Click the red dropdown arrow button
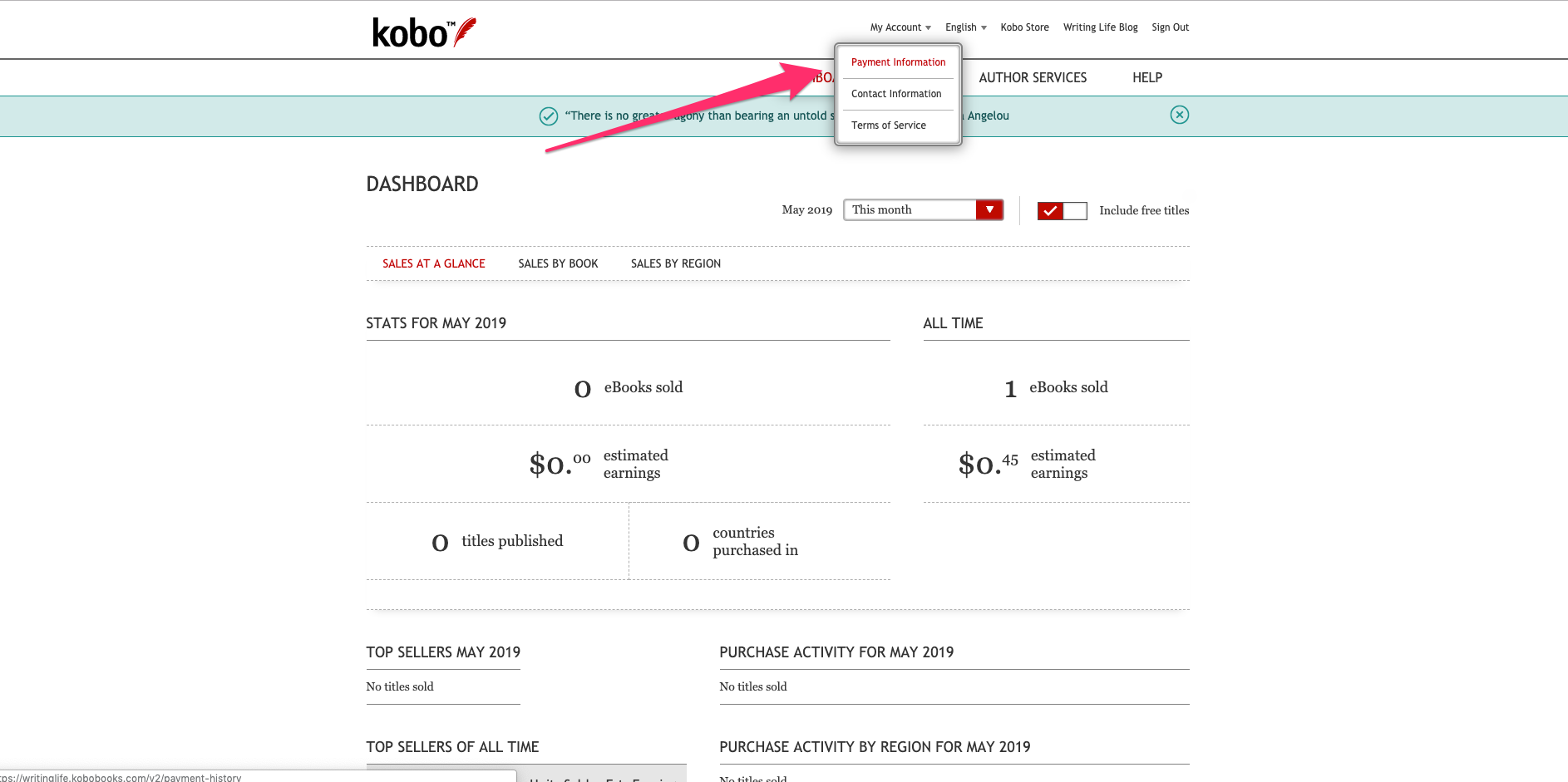The width and height of the screenshot is (1568, 782). point(989,209)
